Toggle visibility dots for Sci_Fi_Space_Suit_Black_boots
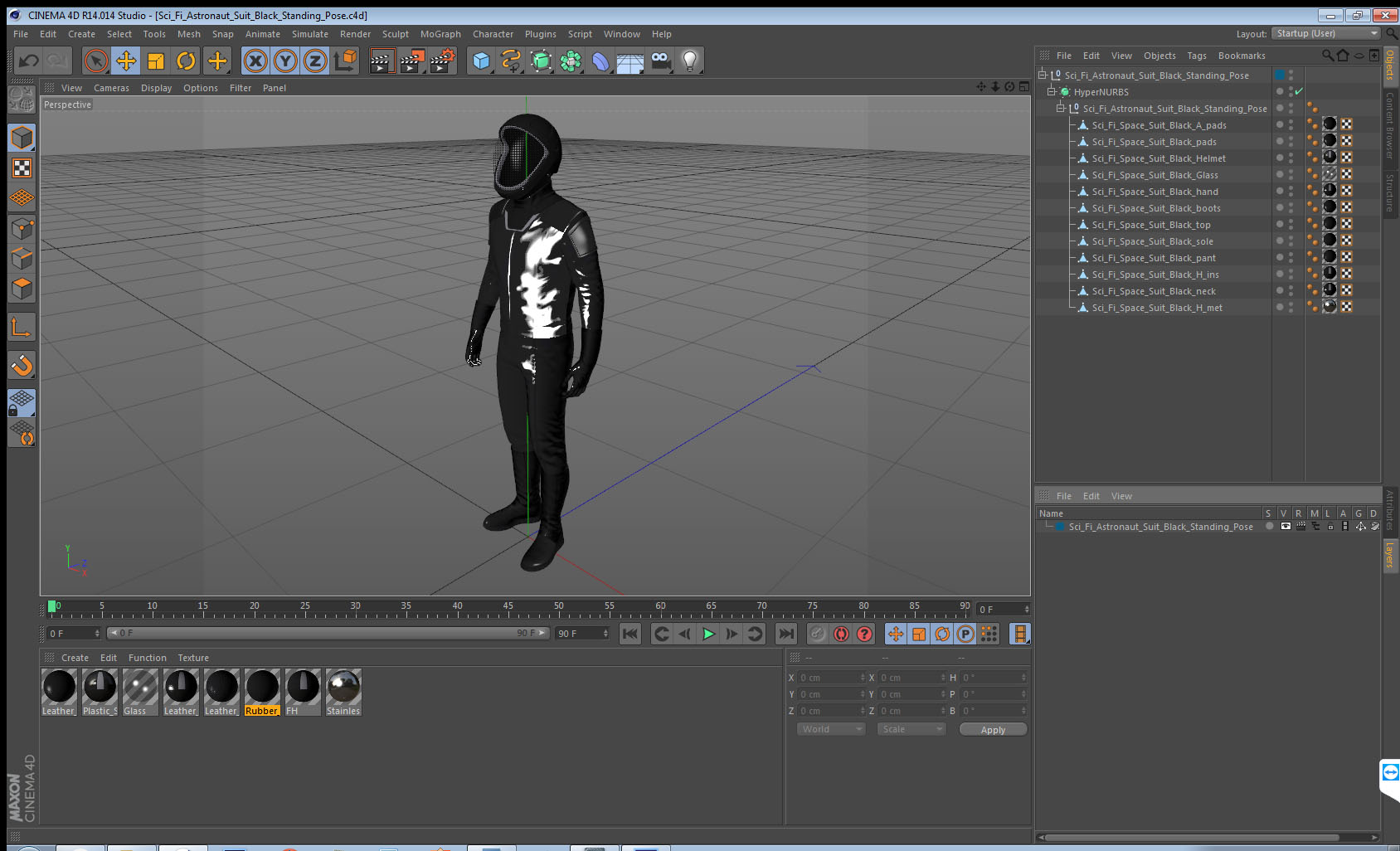Screen dimensions: 1400x851 pyautogui.click(x=1291, y=207)
